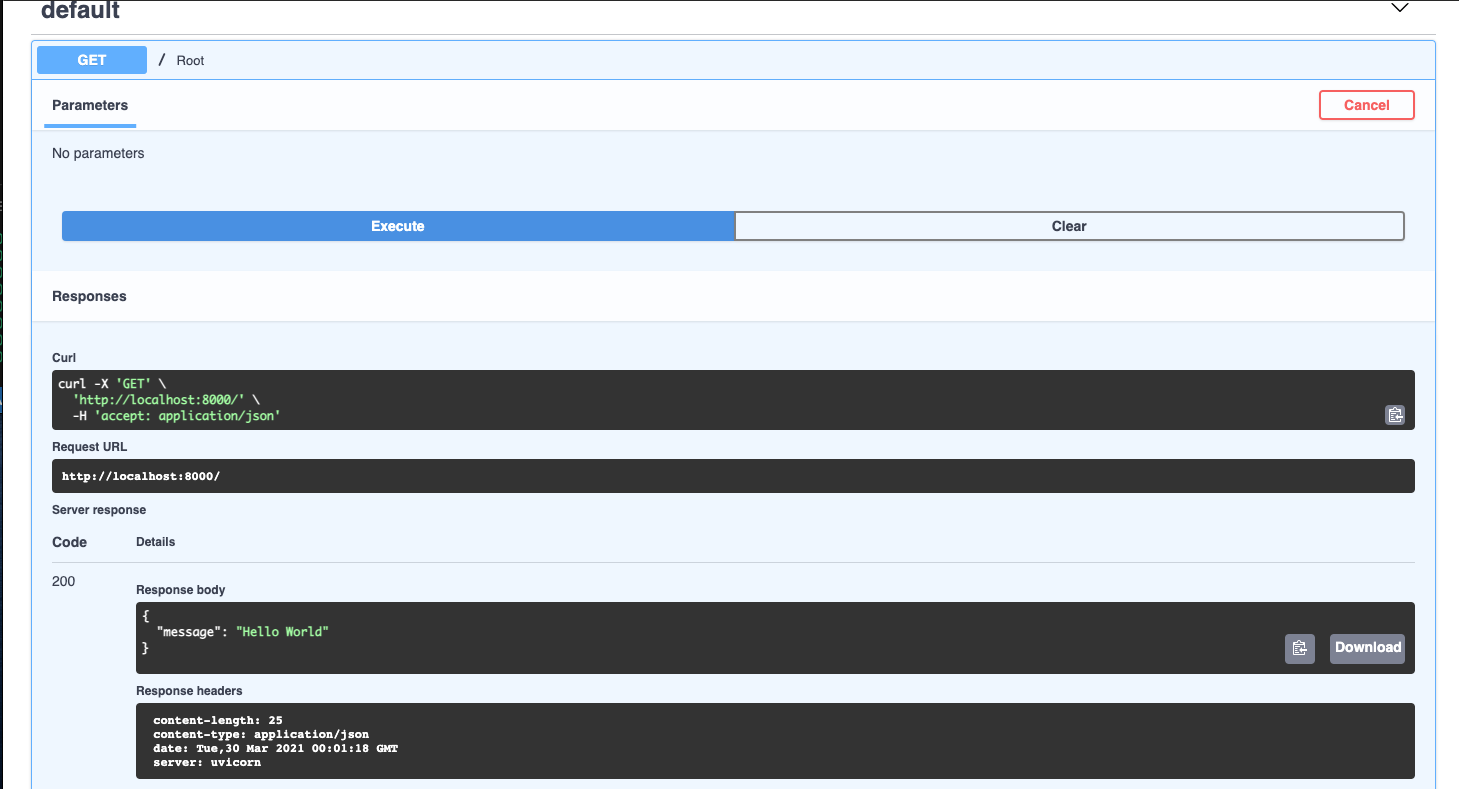Click the Execute button
Image resolution: width=1459 pixels, height=789 pixels.
pyautogui.click(x=398, y=226)
